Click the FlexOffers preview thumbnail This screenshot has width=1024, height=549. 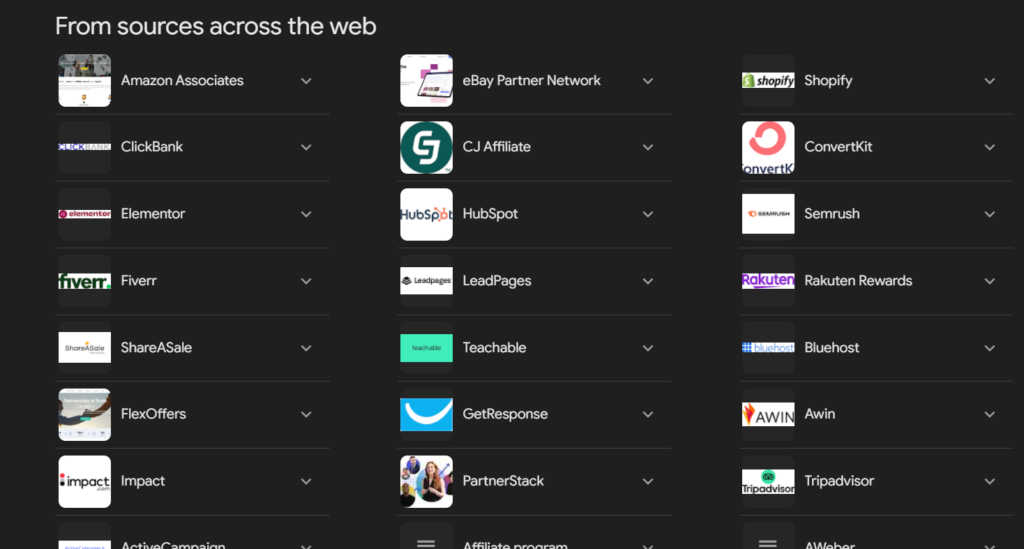84,414
